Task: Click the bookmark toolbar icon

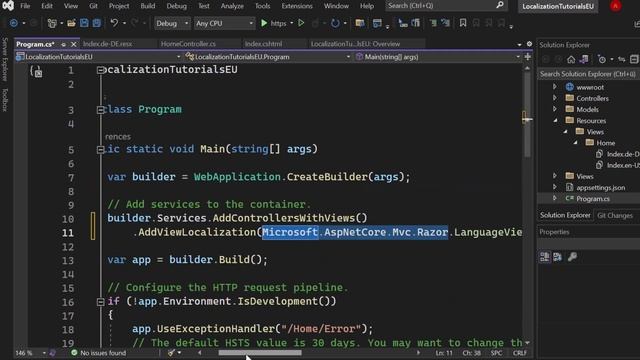Action: tap(463, 23)
